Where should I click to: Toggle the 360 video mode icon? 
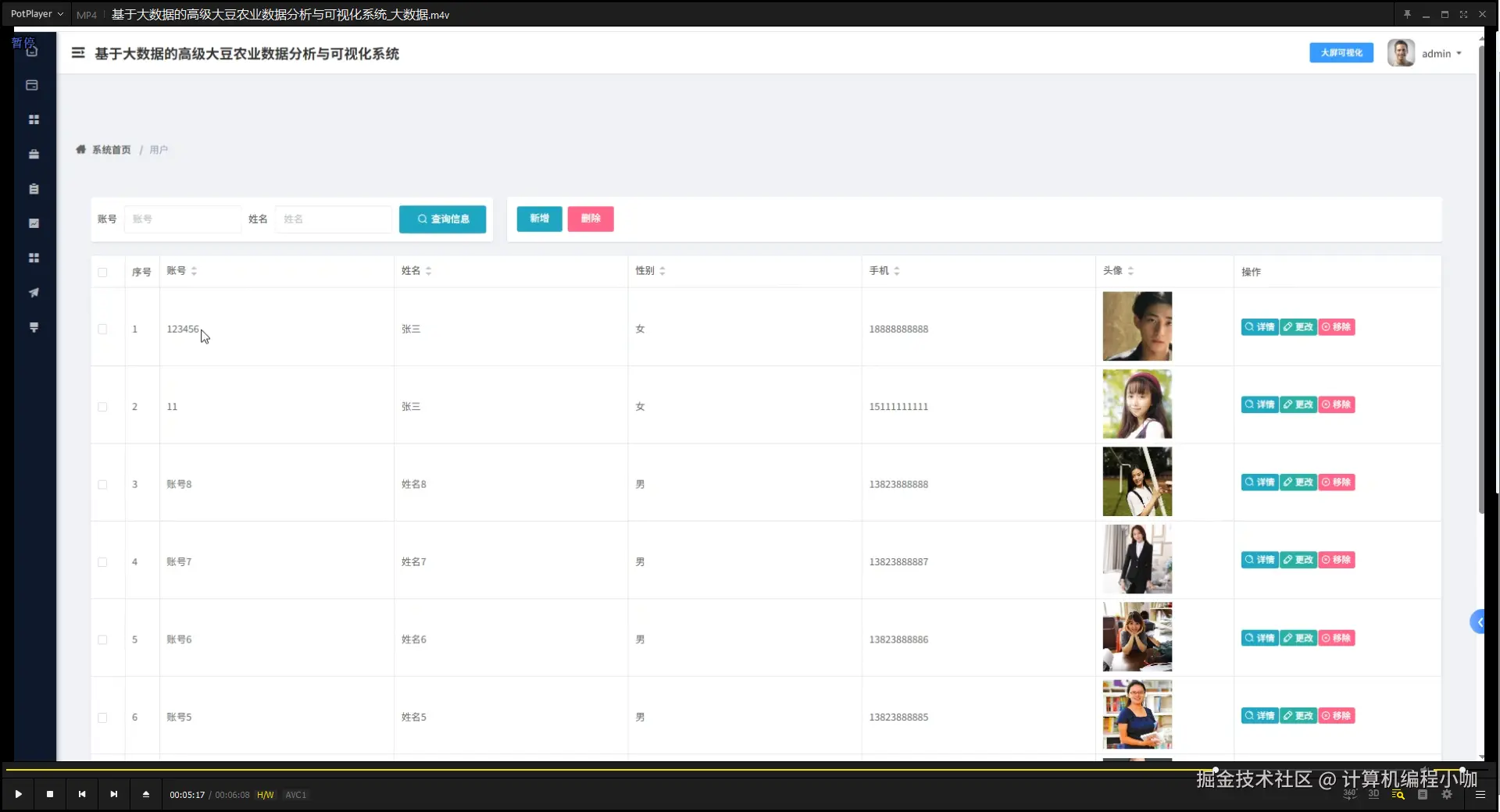click(1349, 794)
